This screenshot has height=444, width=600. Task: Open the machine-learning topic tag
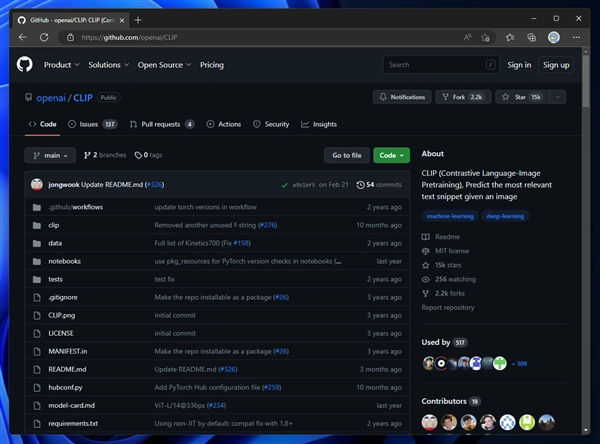coord(450,216)
